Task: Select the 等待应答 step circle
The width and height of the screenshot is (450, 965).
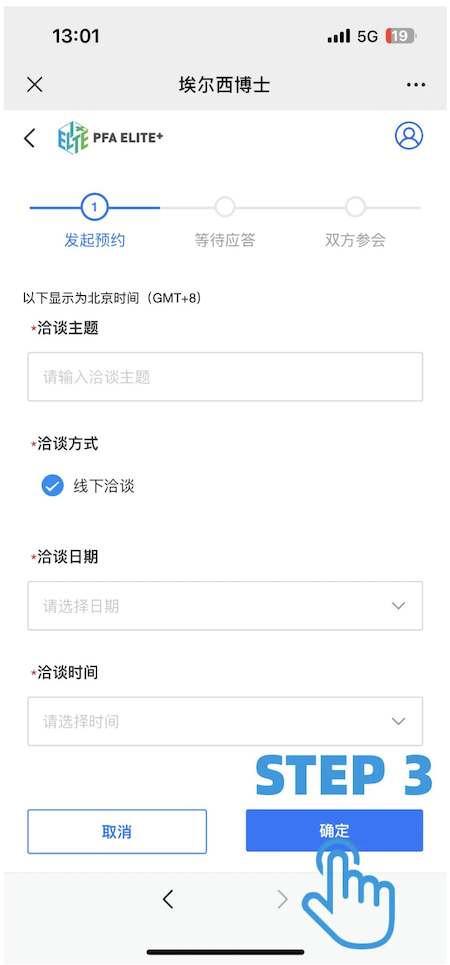Action: tap(225, 208)
